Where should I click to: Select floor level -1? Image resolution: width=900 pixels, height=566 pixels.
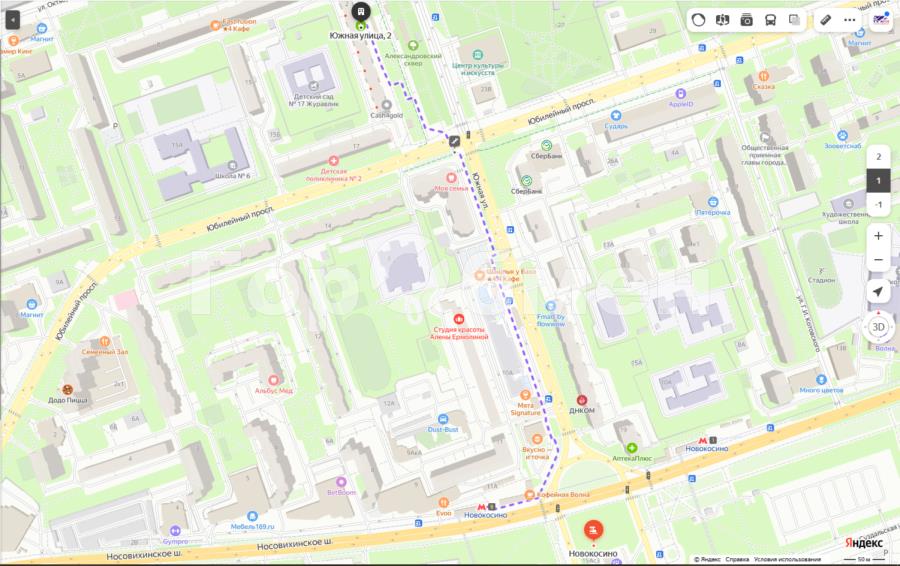point(878,205)
